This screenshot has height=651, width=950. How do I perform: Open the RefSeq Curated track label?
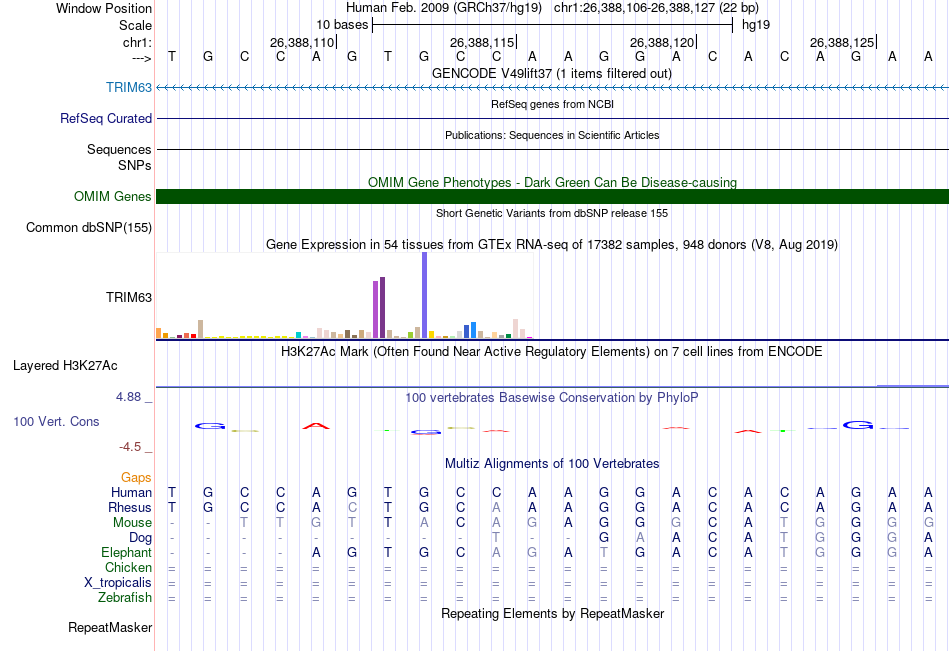click(106, 118)
